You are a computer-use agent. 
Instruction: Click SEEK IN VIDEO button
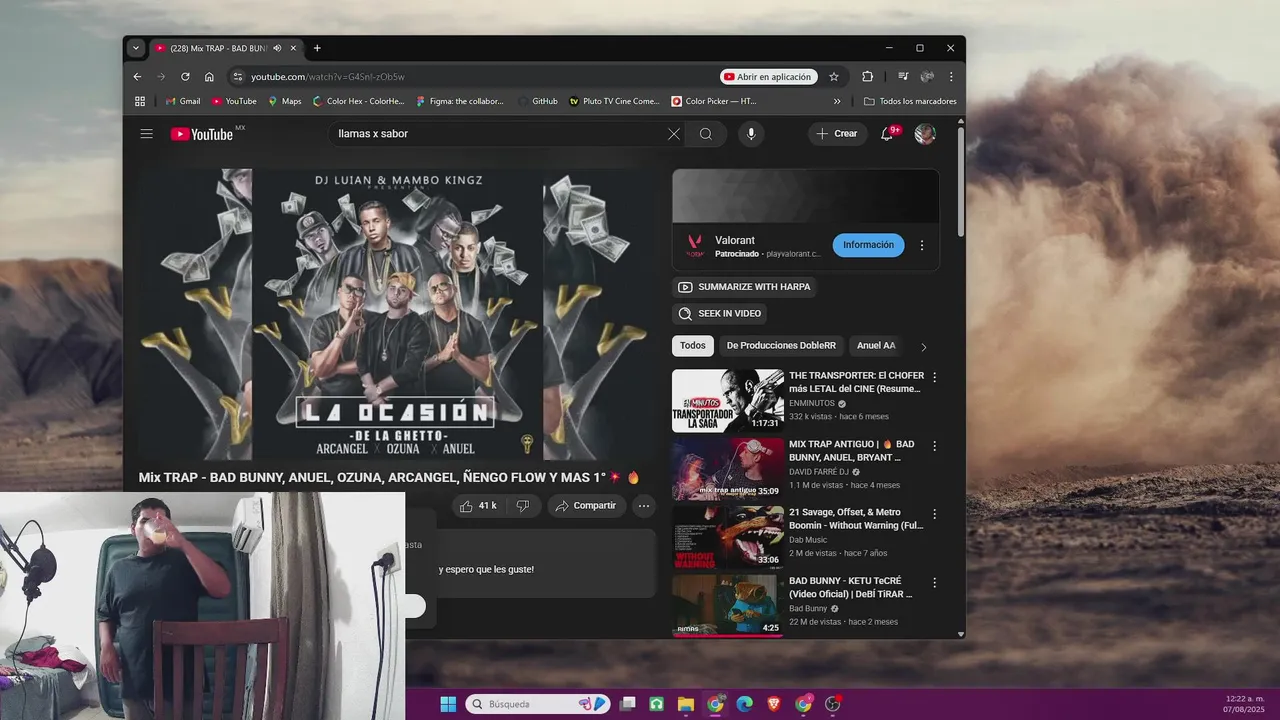pyautogui.click(x=720, y=314)
